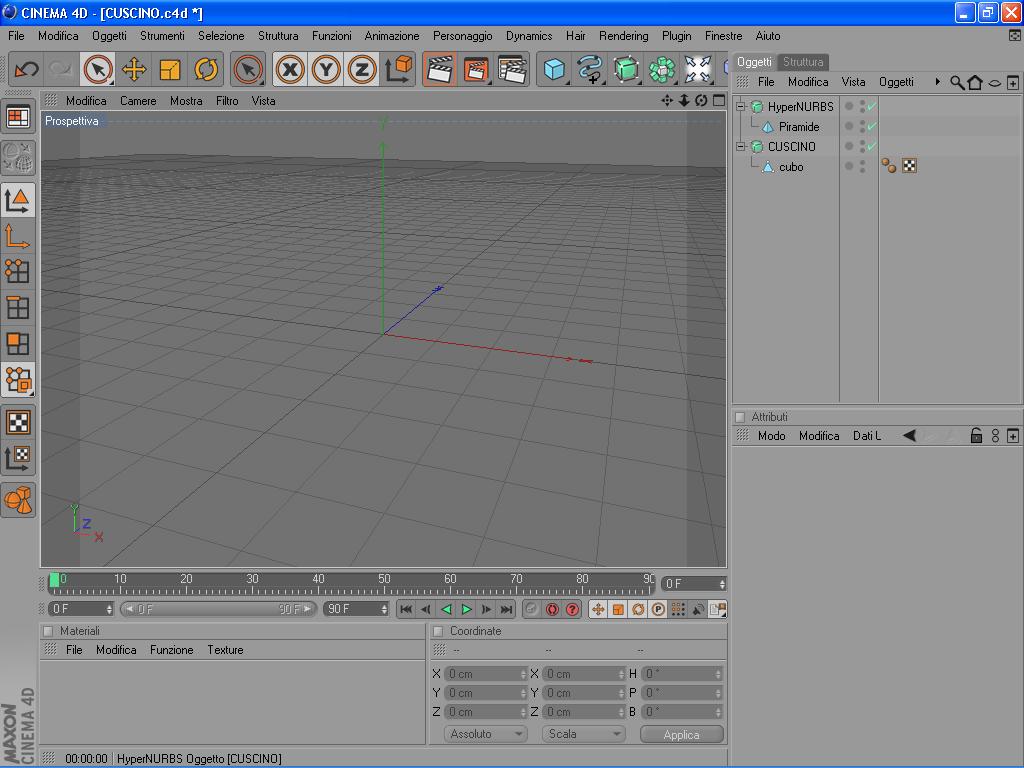The image size is (1024, 768).
Task: Open the Rendering menu
Action: click(x=623, y=36)
